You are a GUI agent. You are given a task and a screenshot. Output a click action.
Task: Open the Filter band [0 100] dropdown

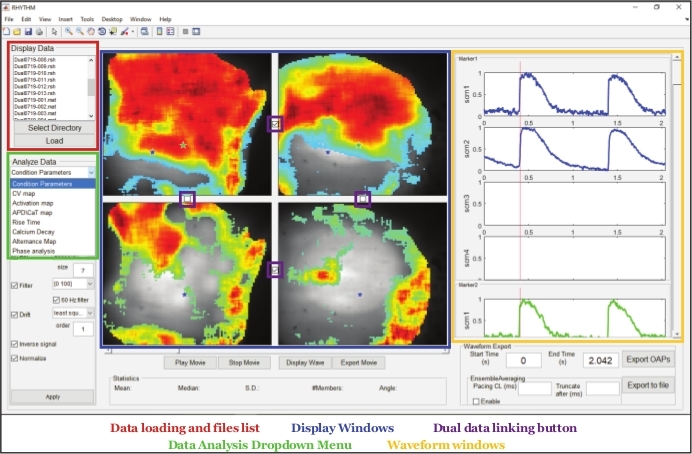[73, 284]
